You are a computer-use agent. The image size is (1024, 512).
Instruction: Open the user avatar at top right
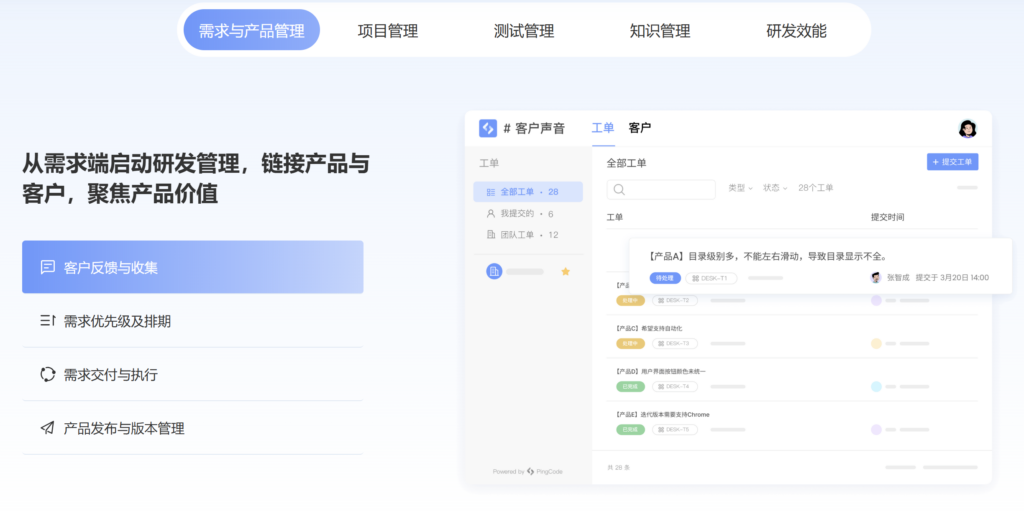pos(967,129)
